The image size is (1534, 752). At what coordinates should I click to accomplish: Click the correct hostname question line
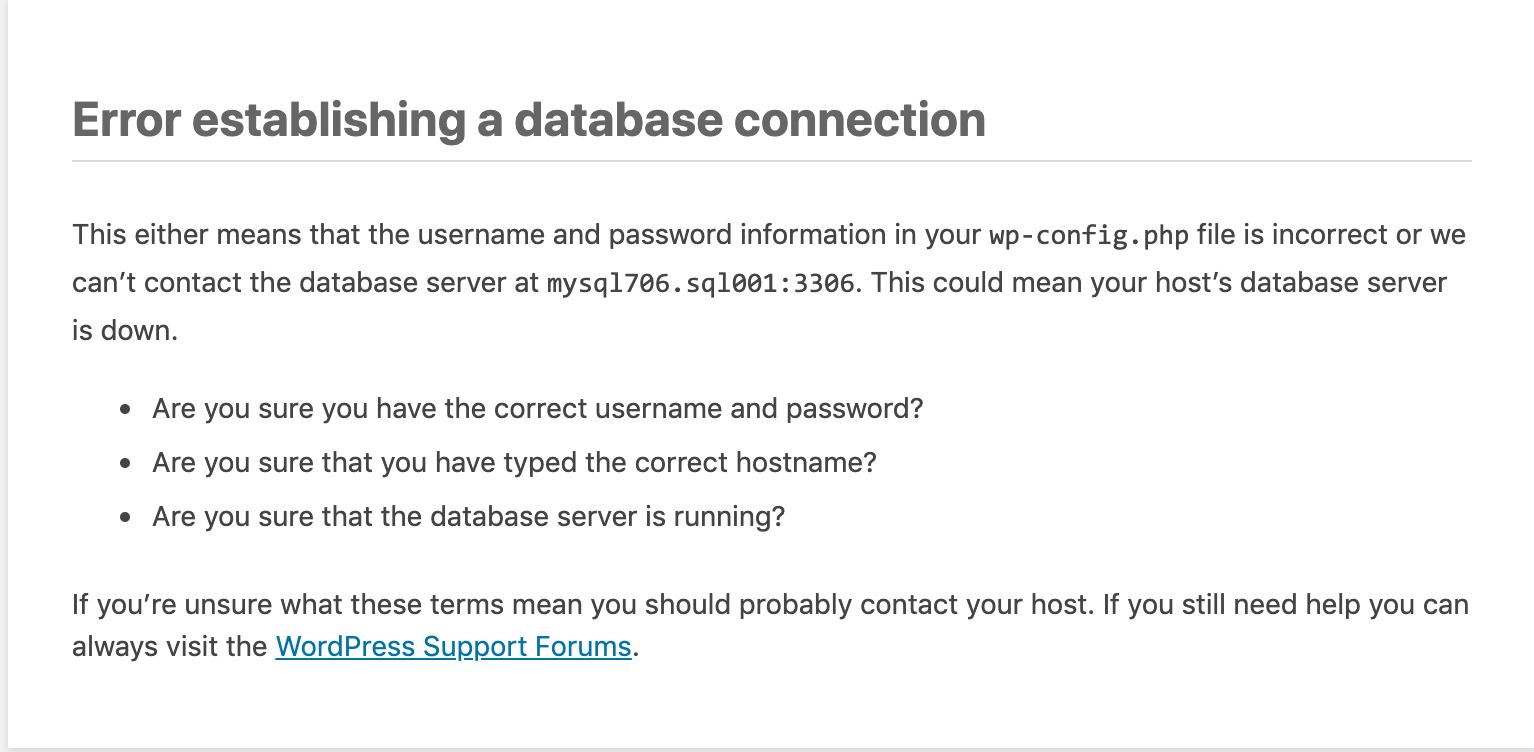point(514,463)
